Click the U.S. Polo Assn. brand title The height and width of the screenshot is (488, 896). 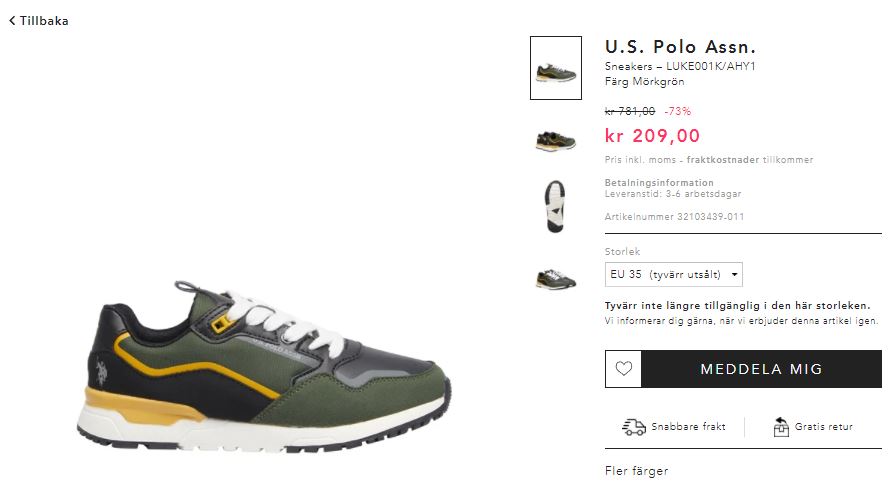(x=680, y=46)
